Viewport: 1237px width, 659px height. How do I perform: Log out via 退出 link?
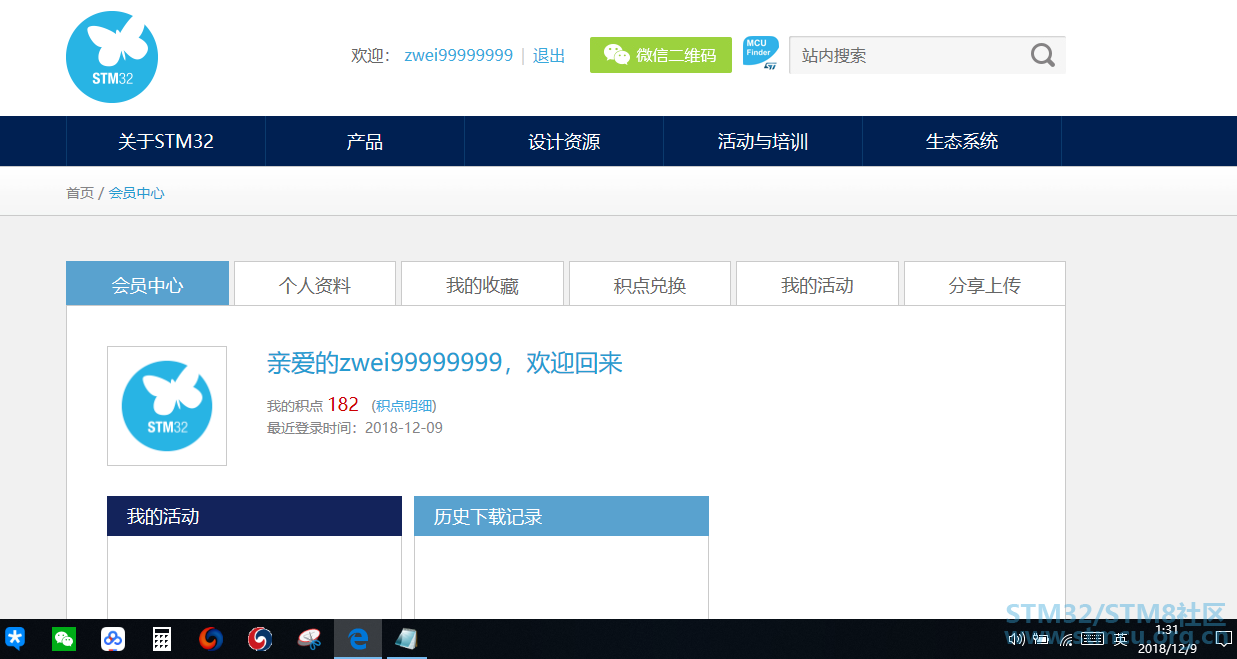[x=549, y=56]
